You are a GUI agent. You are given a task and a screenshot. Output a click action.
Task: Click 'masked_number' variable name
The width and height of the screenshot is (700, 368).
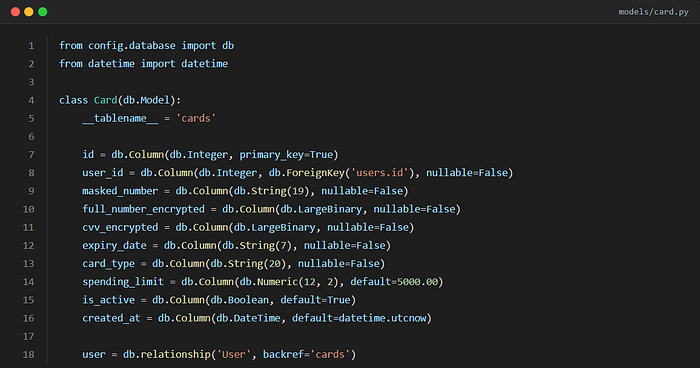click(x=120, y=191)
